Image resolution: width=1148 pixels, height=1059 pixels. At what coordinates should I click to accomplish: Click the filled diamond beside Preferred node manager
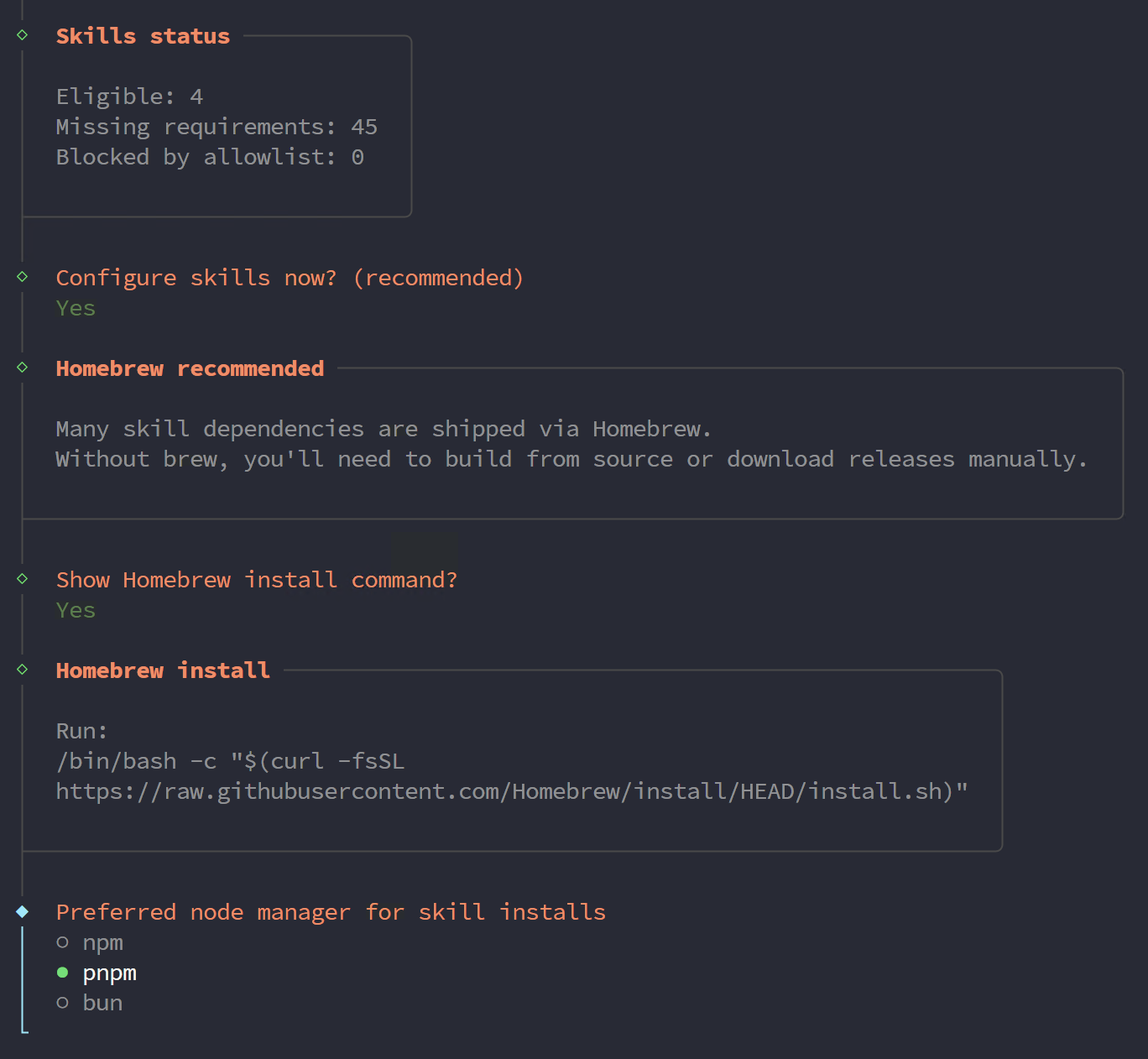coord(21,911)
